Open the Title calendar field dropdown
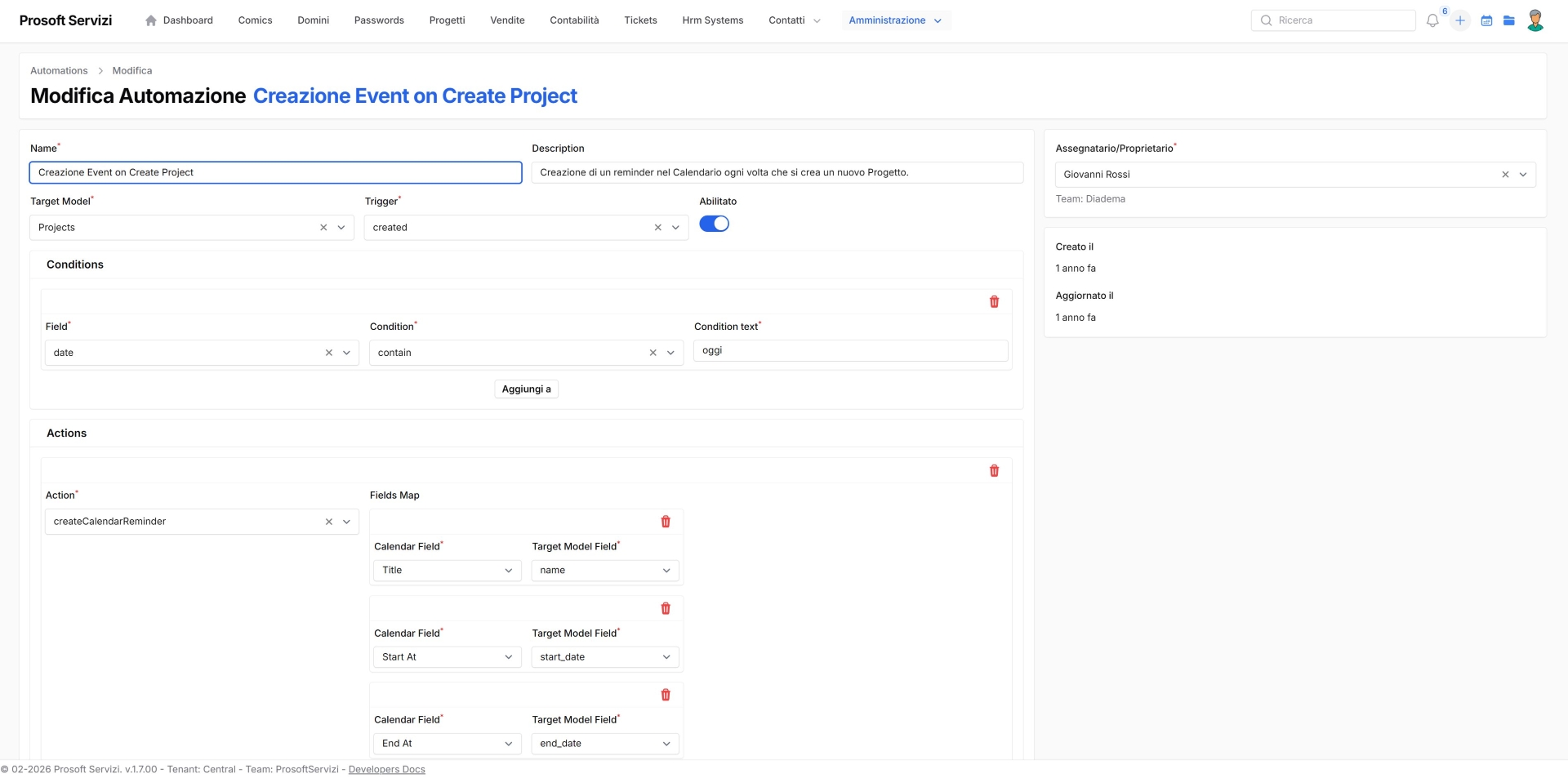This screenshot has width=1568, height=778. click(448, 571)
